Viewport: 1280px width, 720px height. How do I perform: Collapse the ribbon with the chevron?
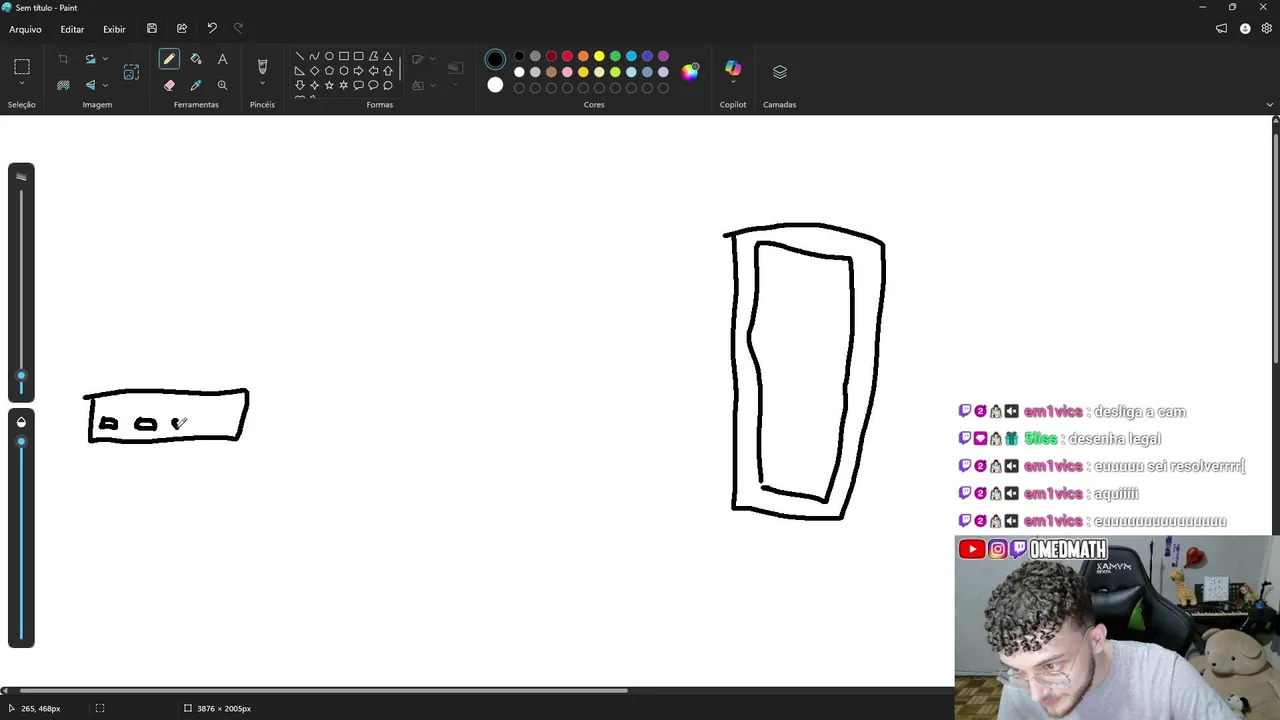[1270, 104]
